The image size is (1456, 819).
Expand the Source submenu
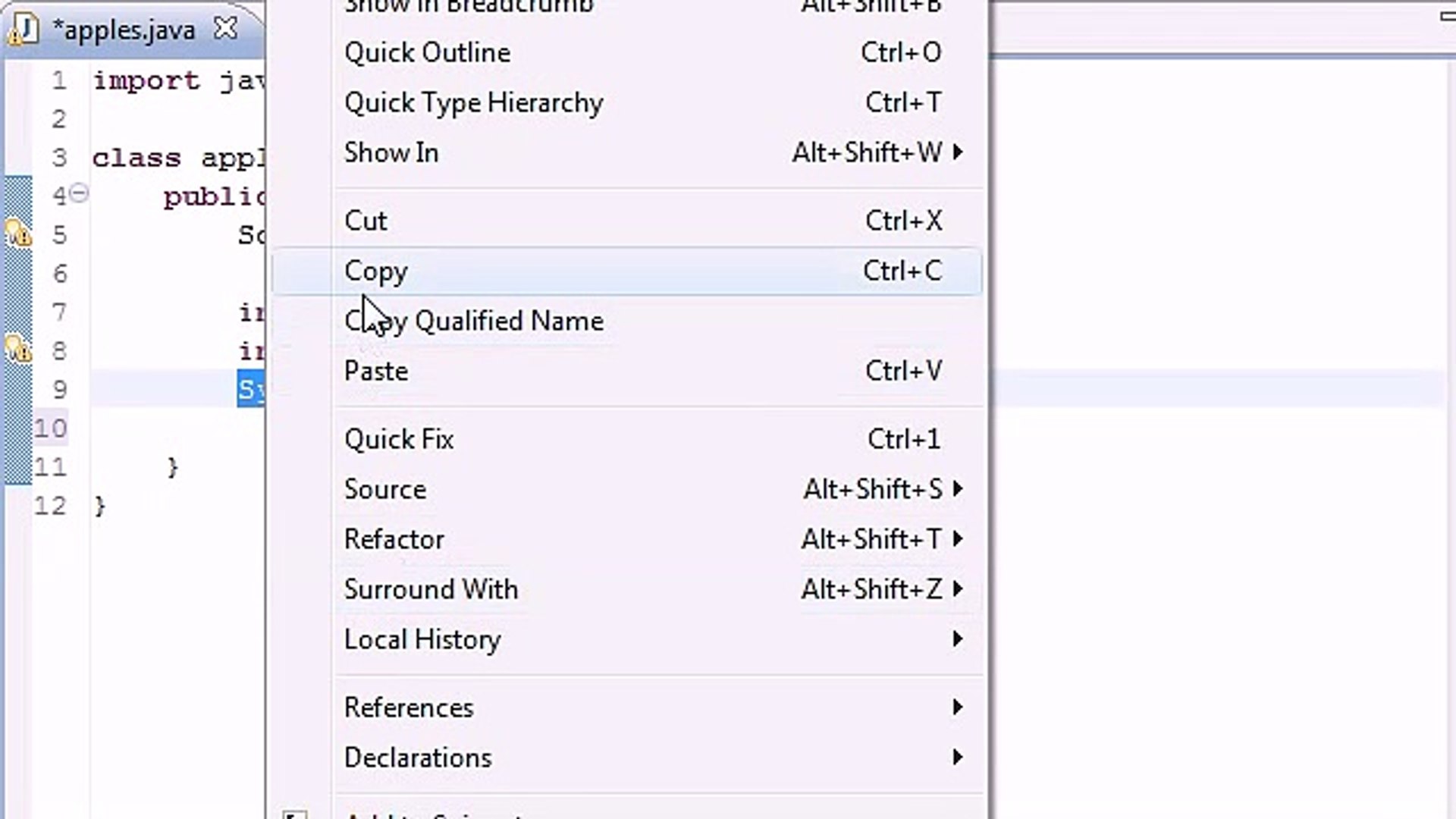coord(385,489)
